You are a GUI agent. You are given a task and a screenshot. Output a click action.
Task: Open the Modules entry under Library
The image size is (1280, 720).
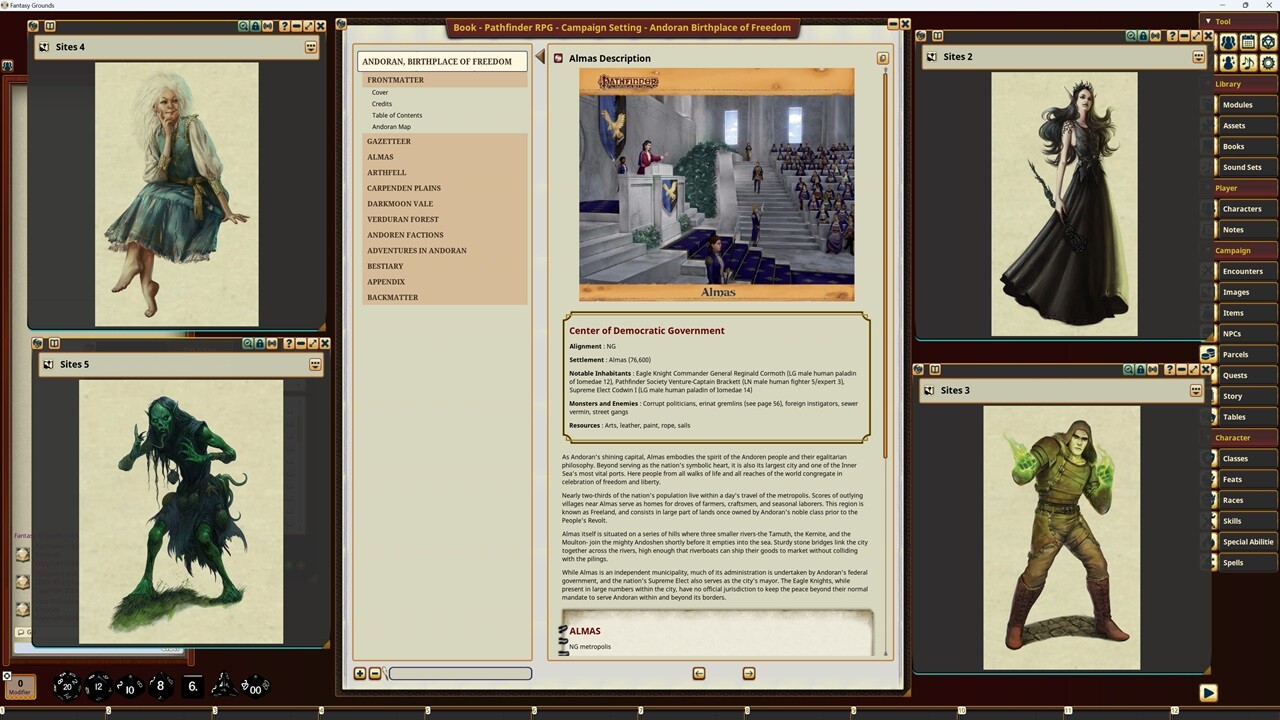[1237, 104]
